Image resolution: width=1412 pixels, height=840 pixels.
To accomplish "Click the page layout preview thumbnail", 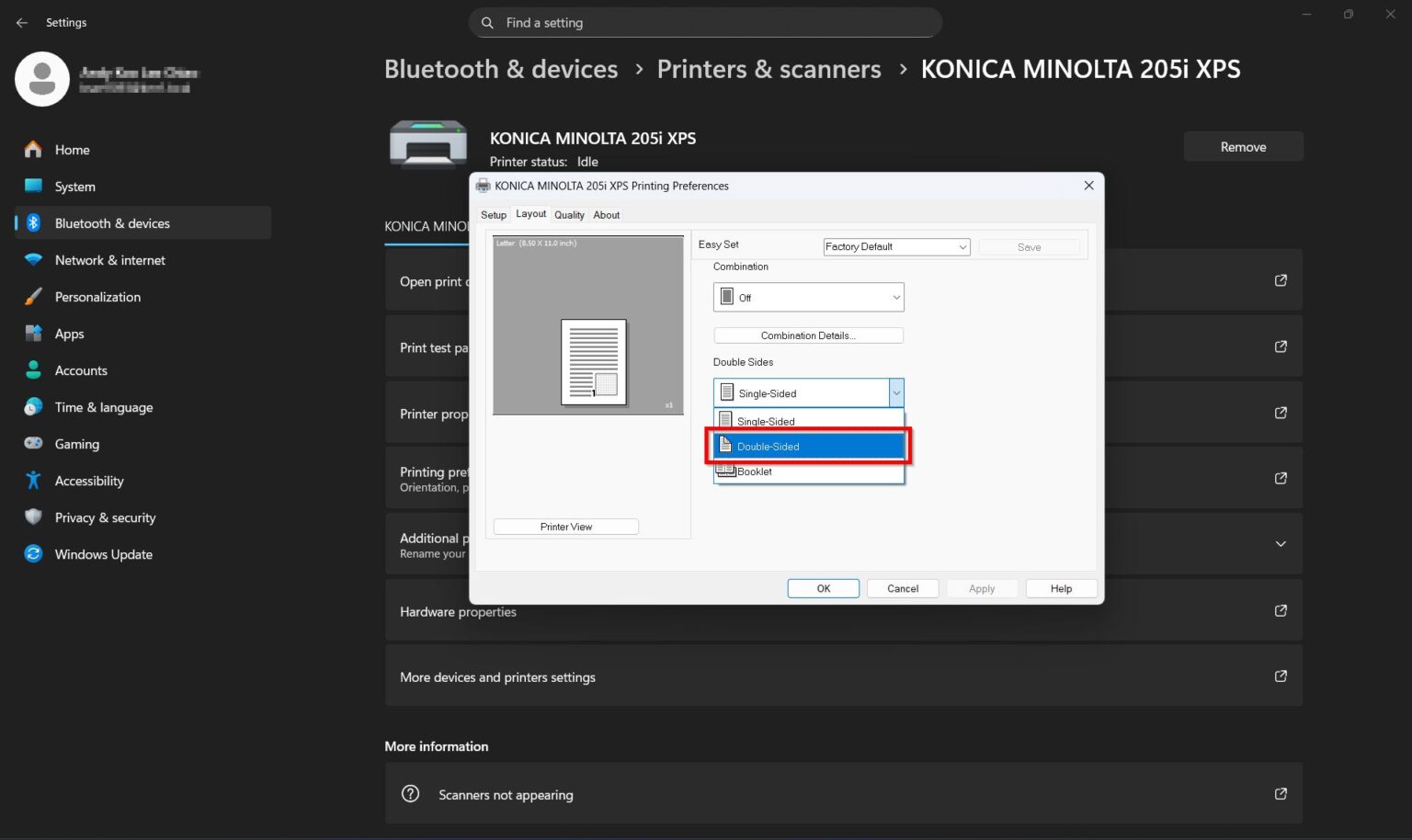I will tap(594, 362).
